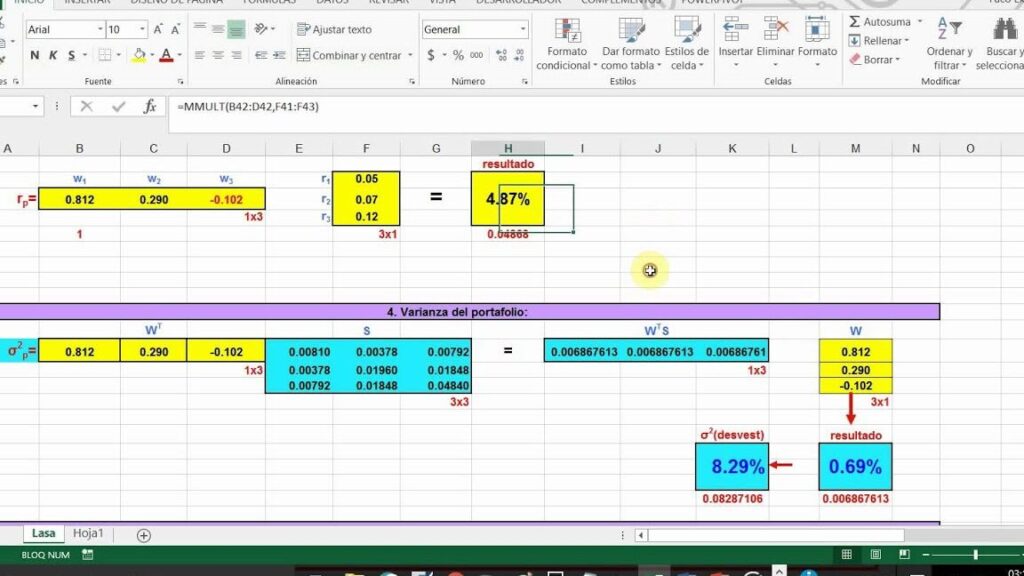Click Combinar y centrar button

pyautogui.click(x=349, y=56)
